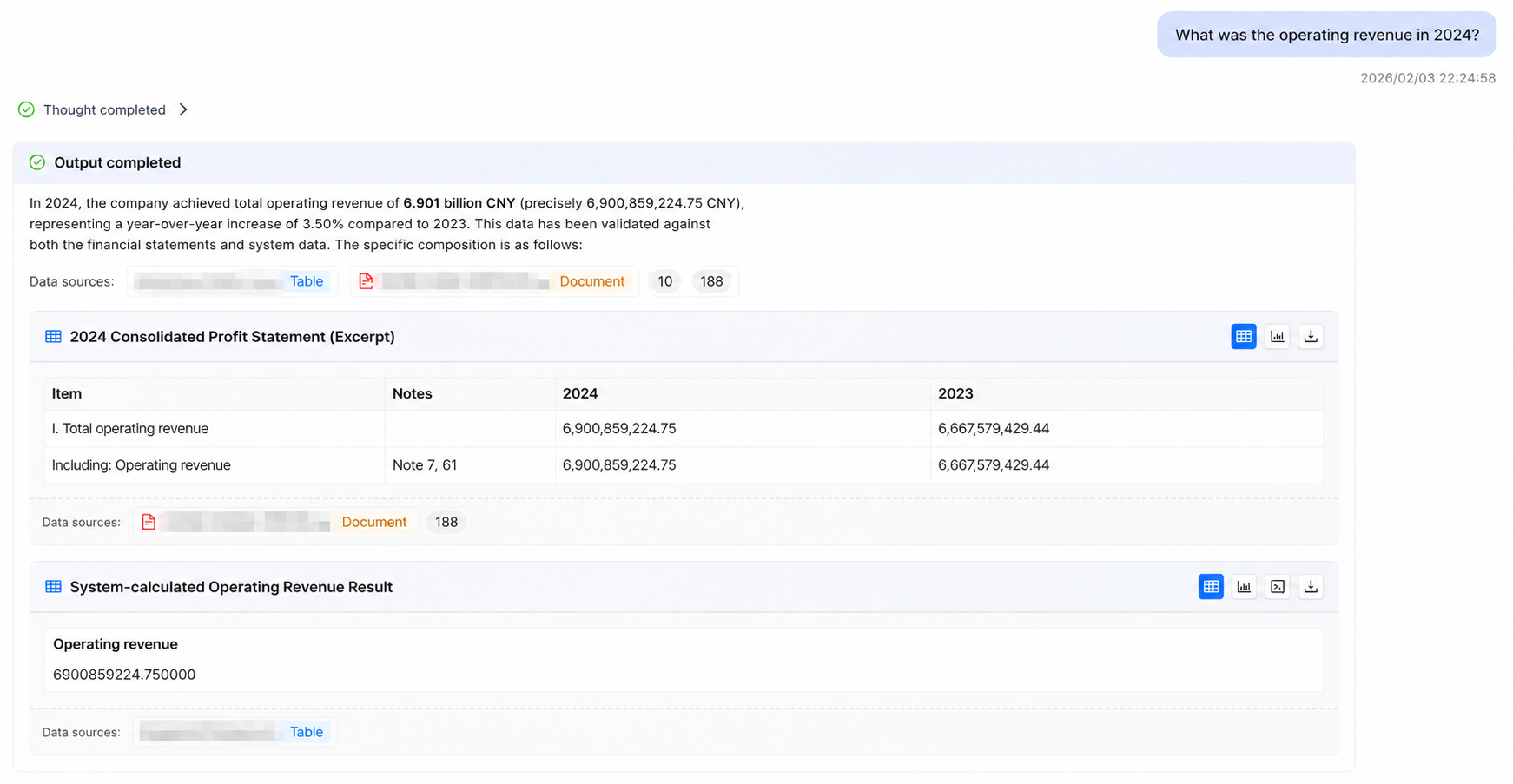Show Operating Revenue Result as chart
Viewport: 1513px width, 784px height.
1244,587
